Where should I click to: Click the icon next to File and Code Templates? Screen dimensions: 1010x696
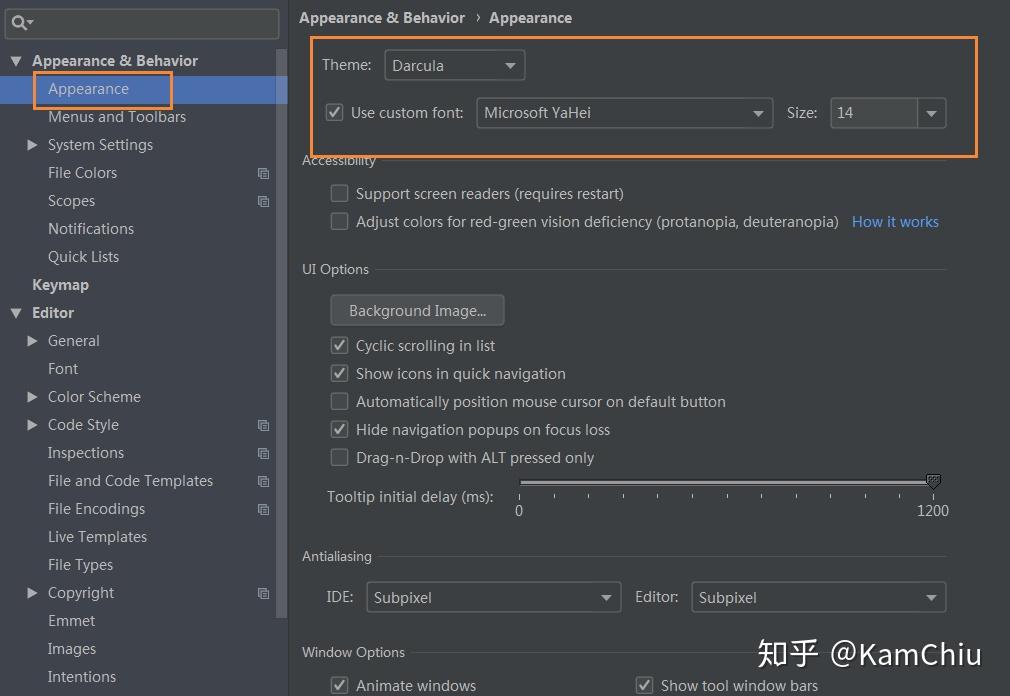263,481
